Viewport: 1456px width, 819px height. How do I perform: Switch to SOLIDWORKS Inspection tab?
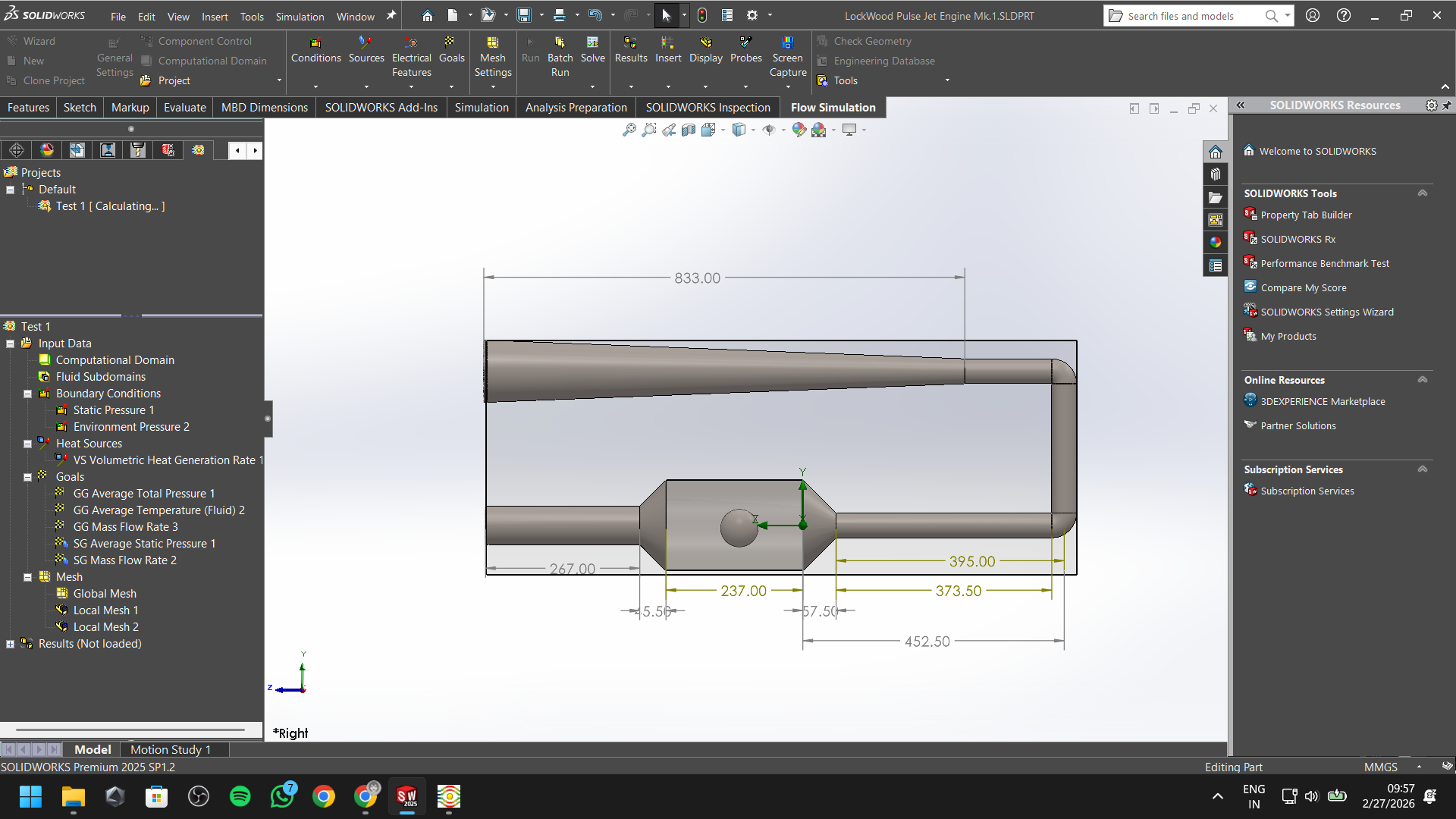(x=708, y=108)
